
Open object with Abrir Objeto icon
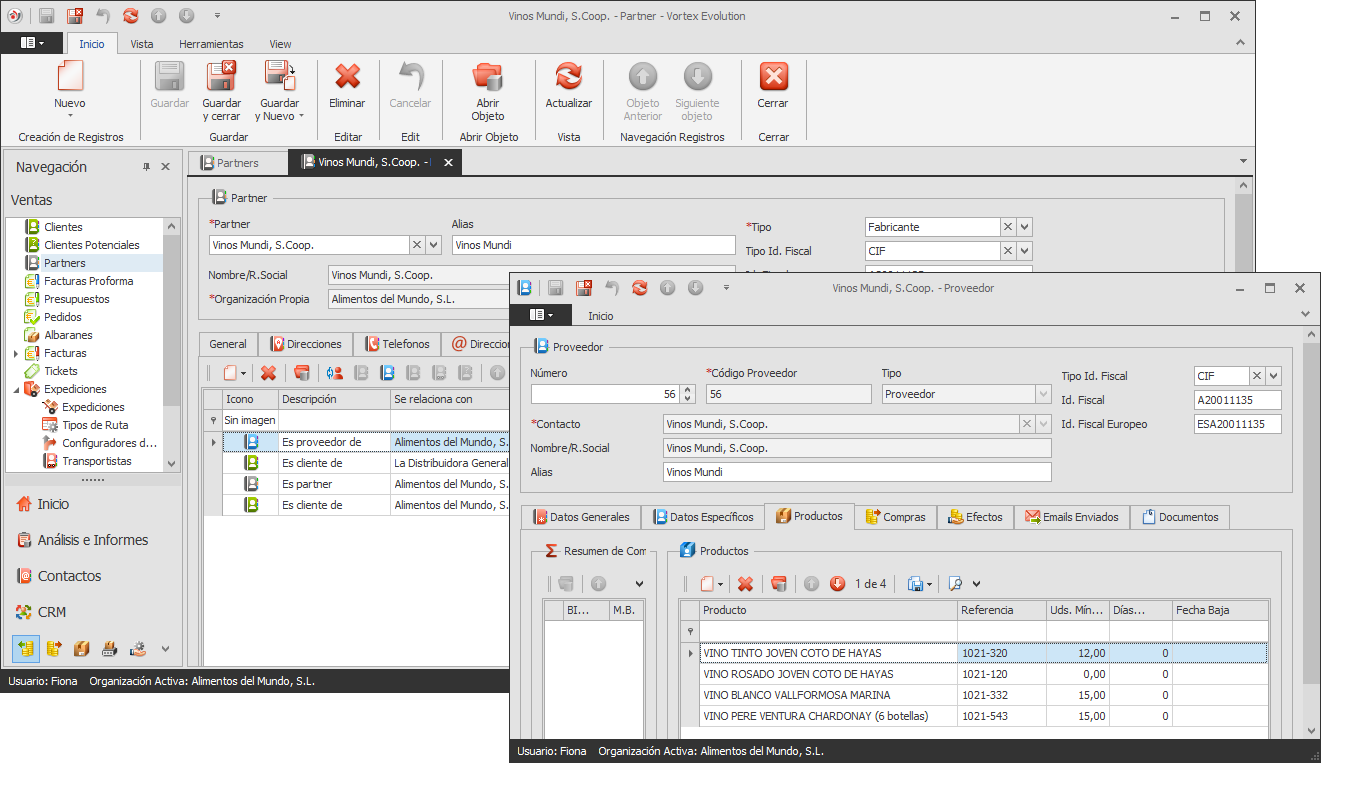coord(488,77)
